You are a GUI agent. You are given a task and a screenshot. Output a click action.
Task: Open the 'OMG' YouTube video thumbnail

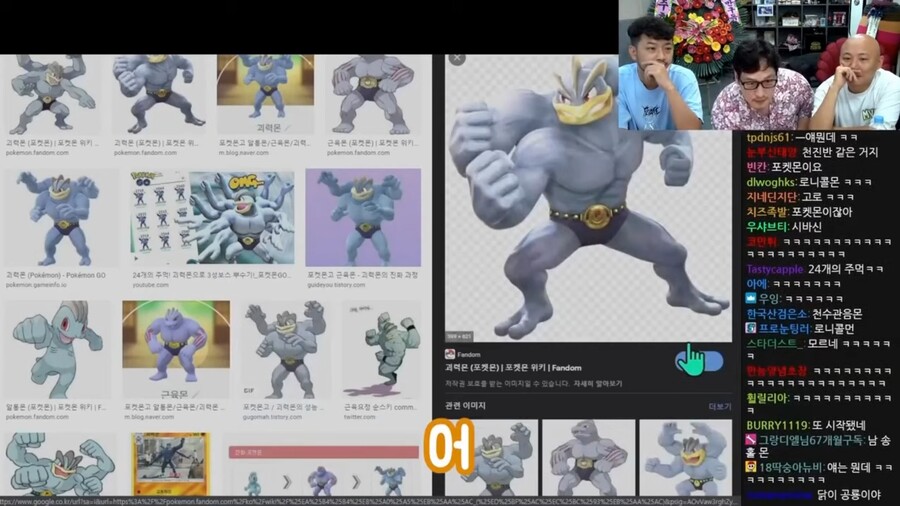[x=212, y=217]
